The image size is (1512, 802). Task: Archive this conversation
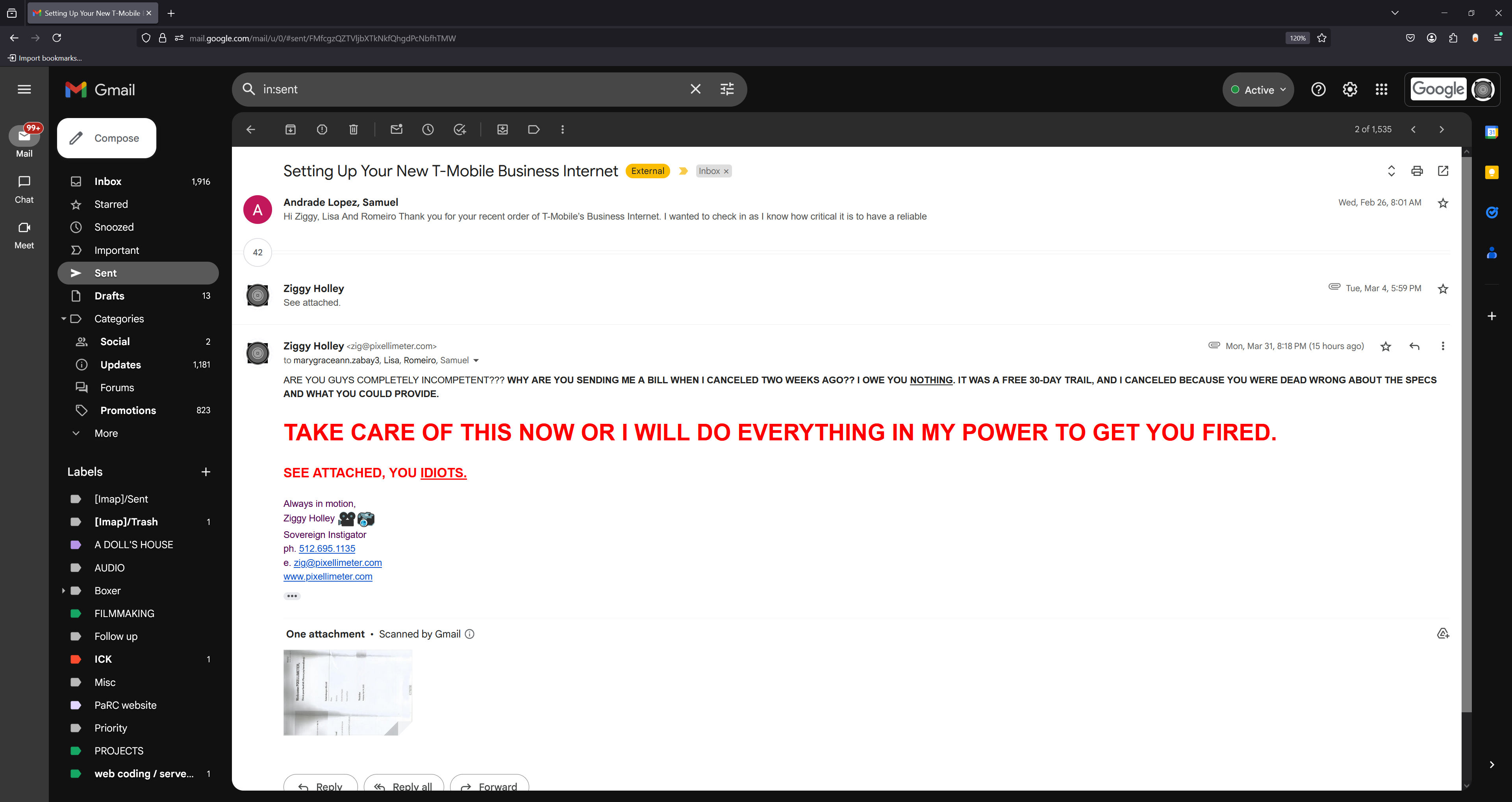(x=291, y=129)
